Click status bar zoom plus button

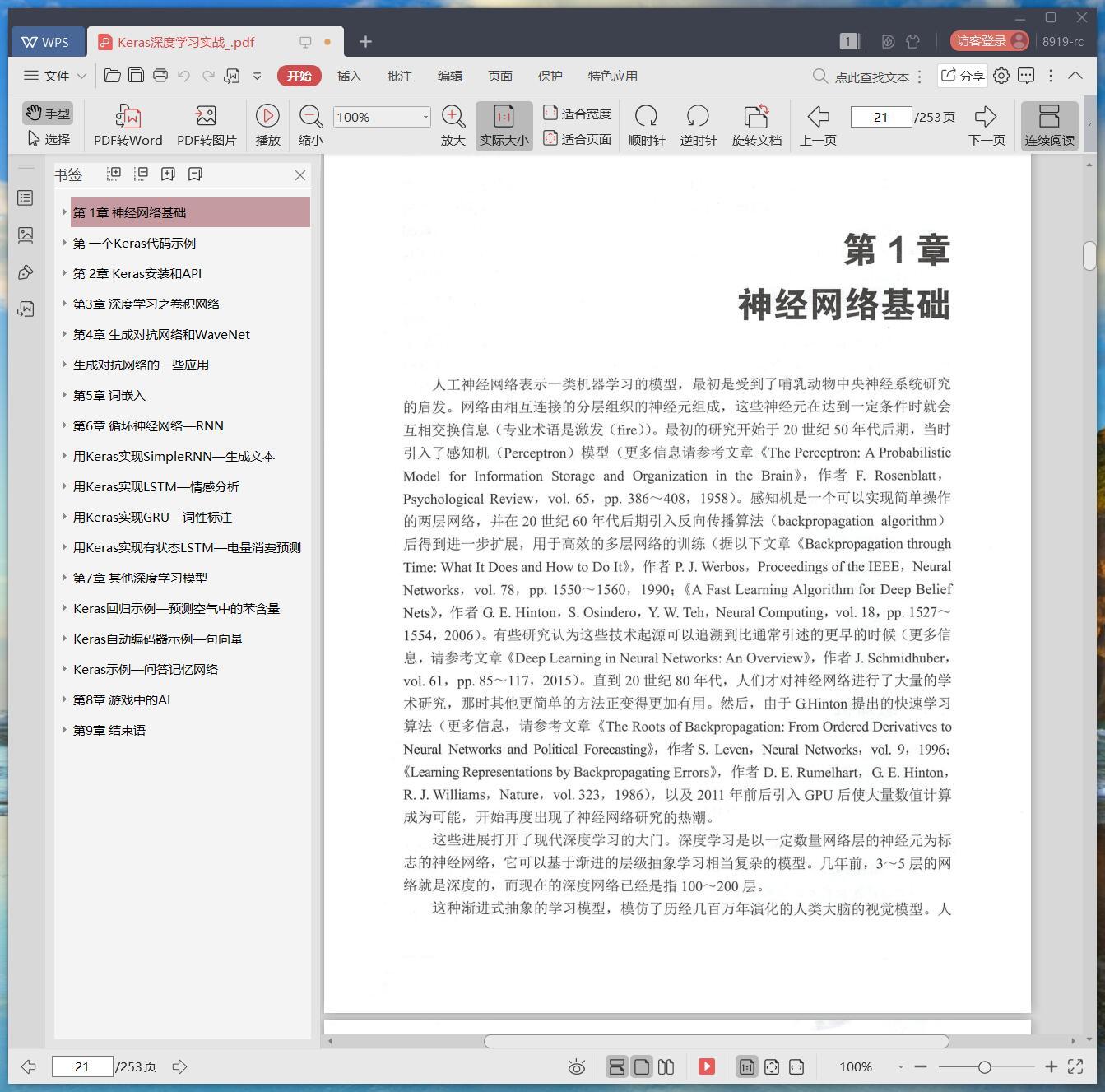pyautogui.click(x=1051, y=1066)
